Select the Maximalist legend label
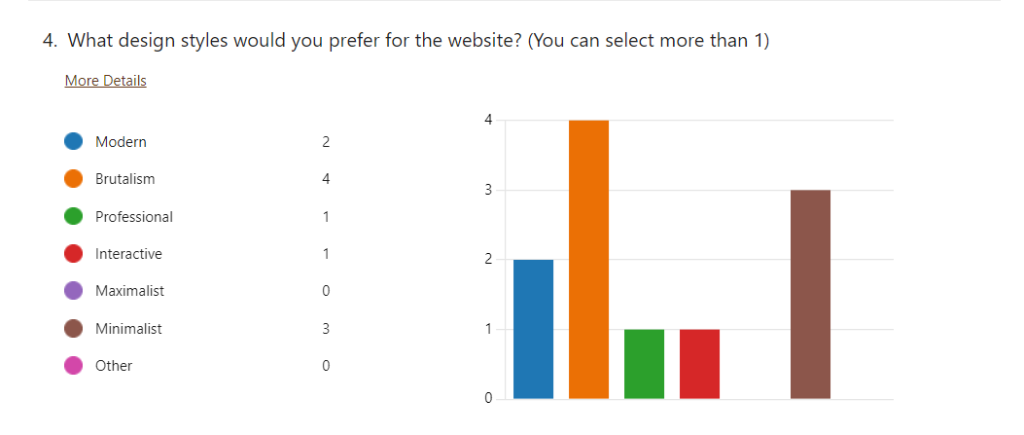This screenshot has width=1024, height=435. [x=130, y=291]
